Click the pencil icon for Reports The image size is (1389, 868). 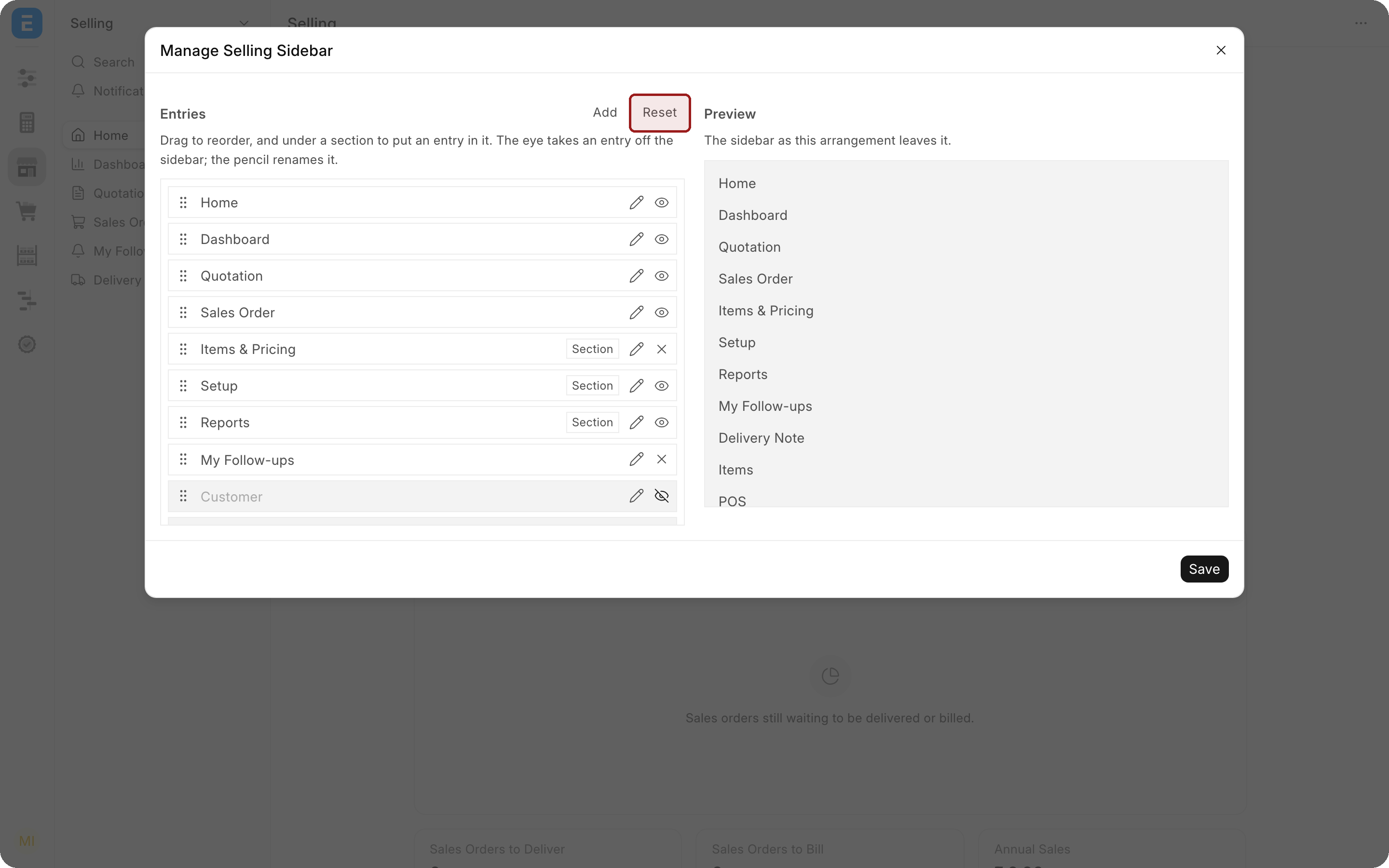coord(636,422)
